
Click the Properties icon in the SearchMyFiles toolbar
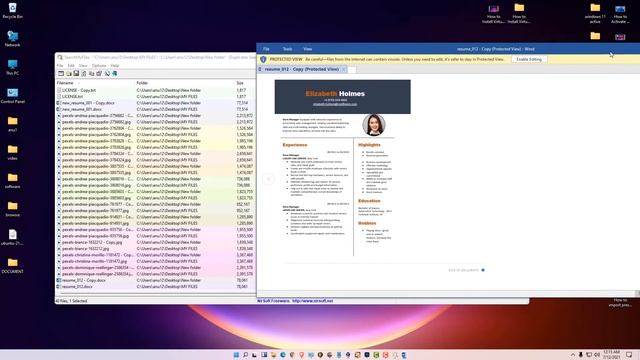pyautogui.click(x=99, y=73)
